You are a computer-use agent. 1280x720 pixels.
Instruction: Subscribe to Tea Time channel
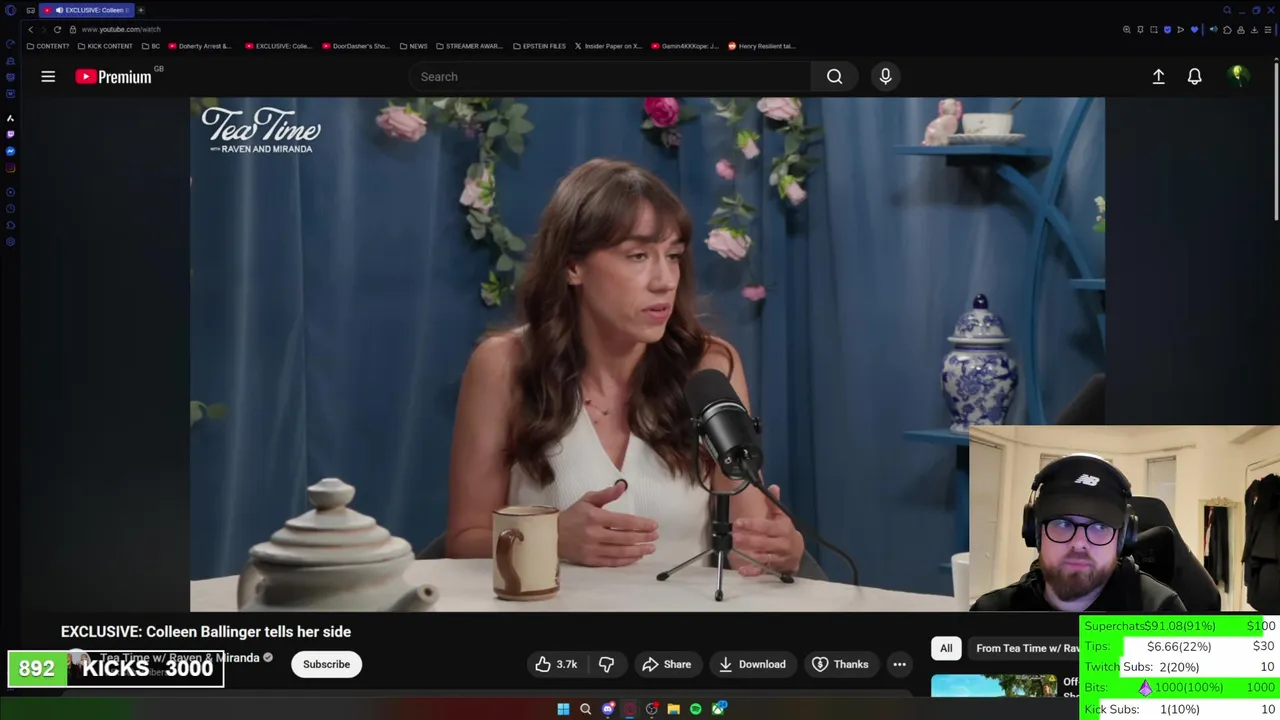[x=326, y=664]
